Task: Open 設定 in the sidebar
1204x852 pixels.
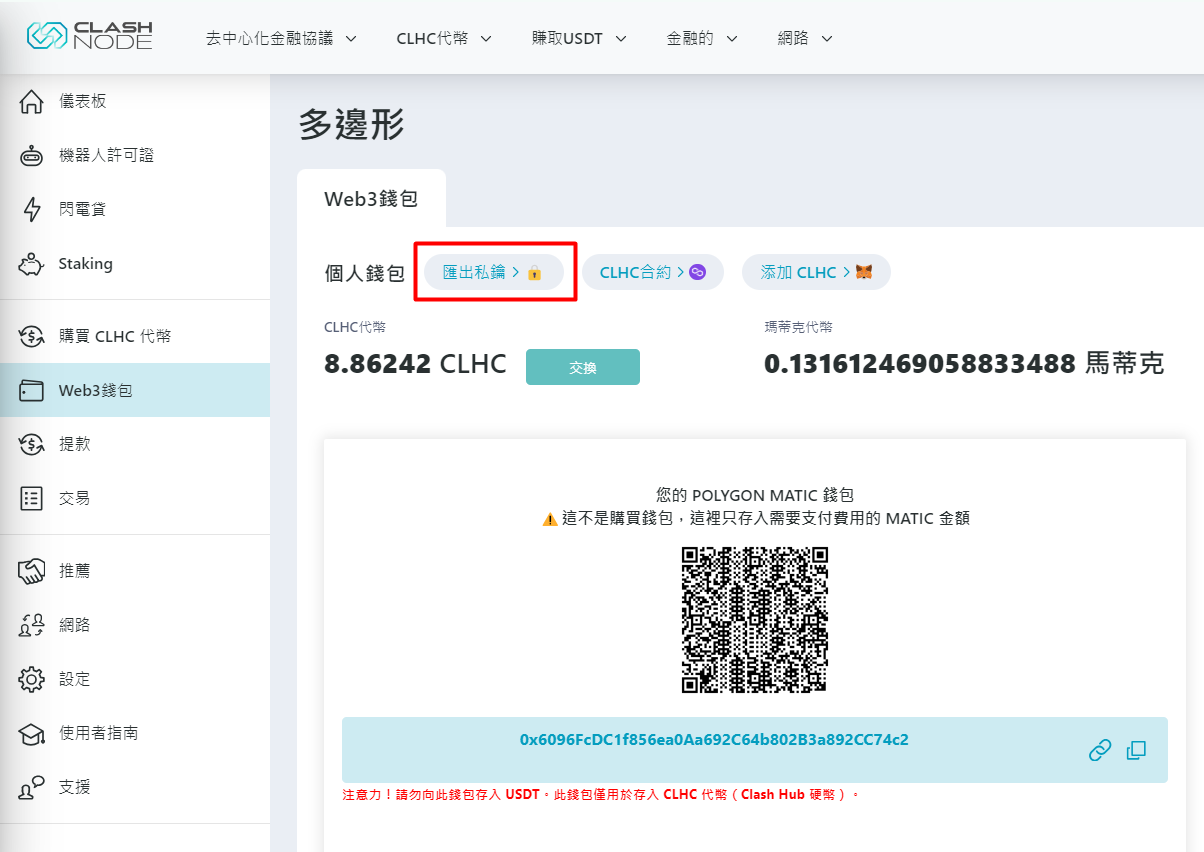Action: point(135,679)
